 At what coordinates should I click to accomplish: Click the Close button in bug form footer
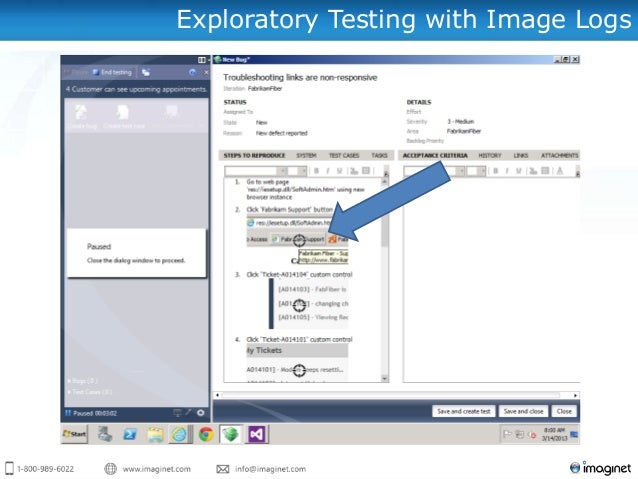(x=564, y=411)
